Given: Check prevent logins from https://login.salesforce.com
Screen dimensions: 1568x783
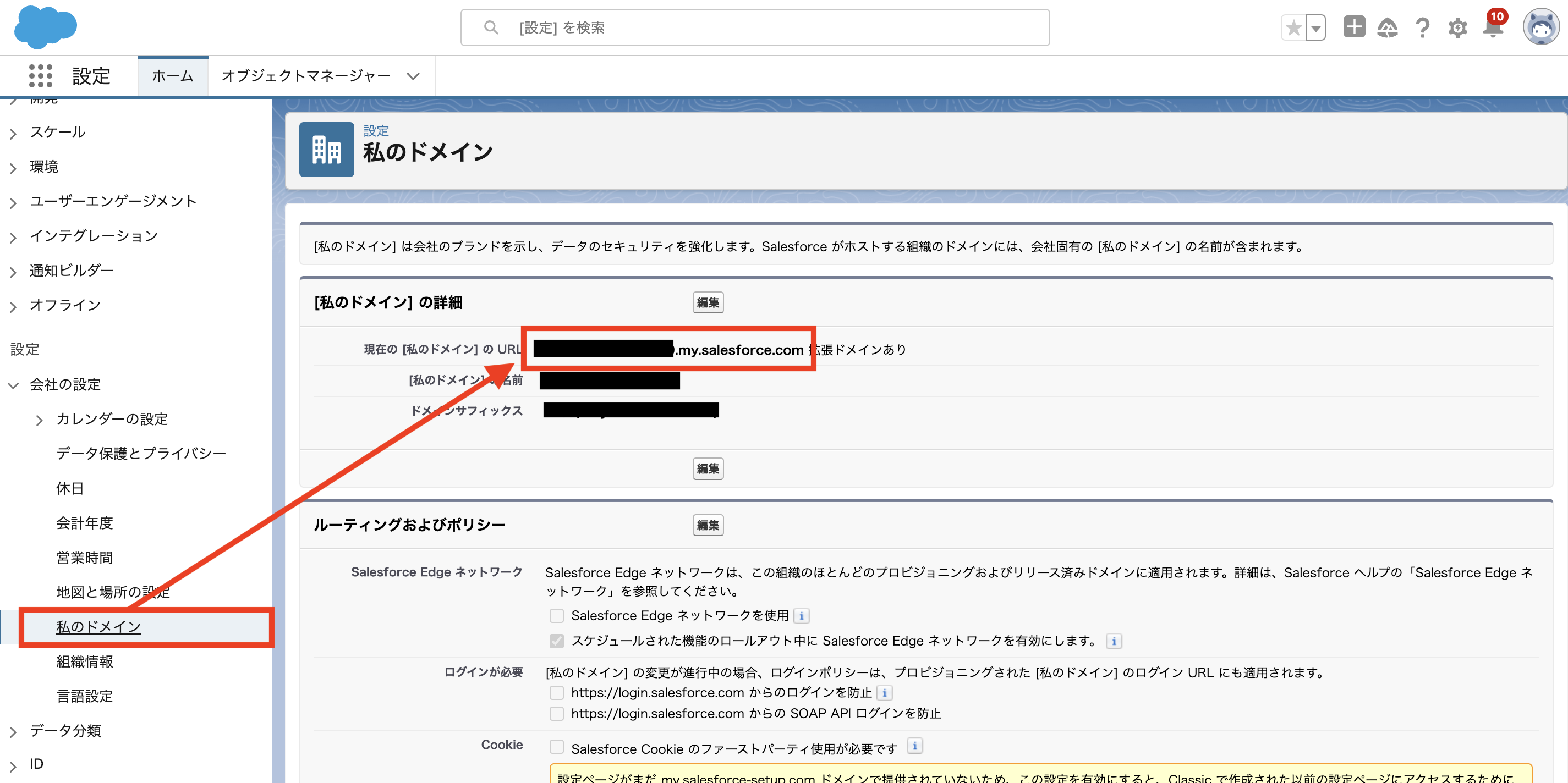Looking at the screenshot, I should [x=556, y=693].
